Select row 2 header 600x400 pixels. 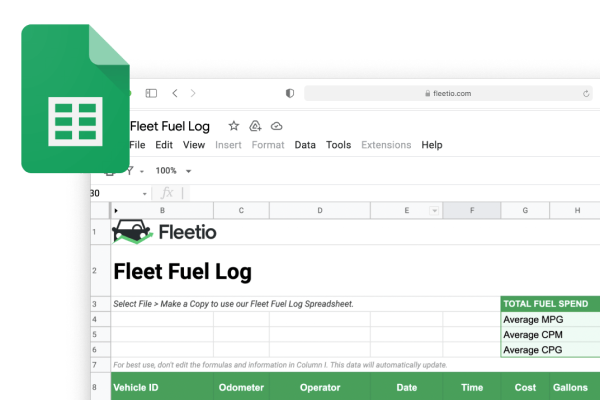coord(100,271)
